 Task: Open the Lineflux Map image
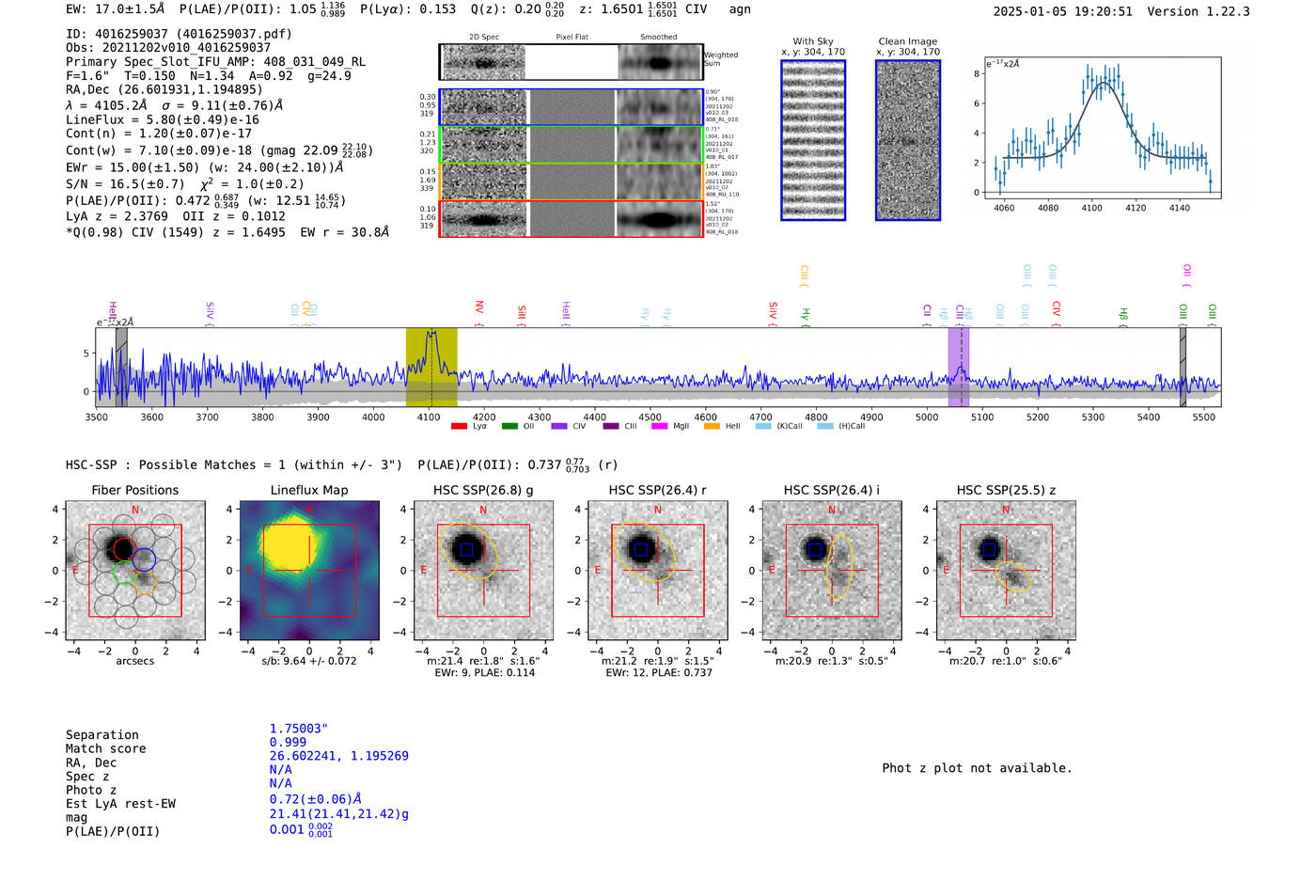coord(309,571)
